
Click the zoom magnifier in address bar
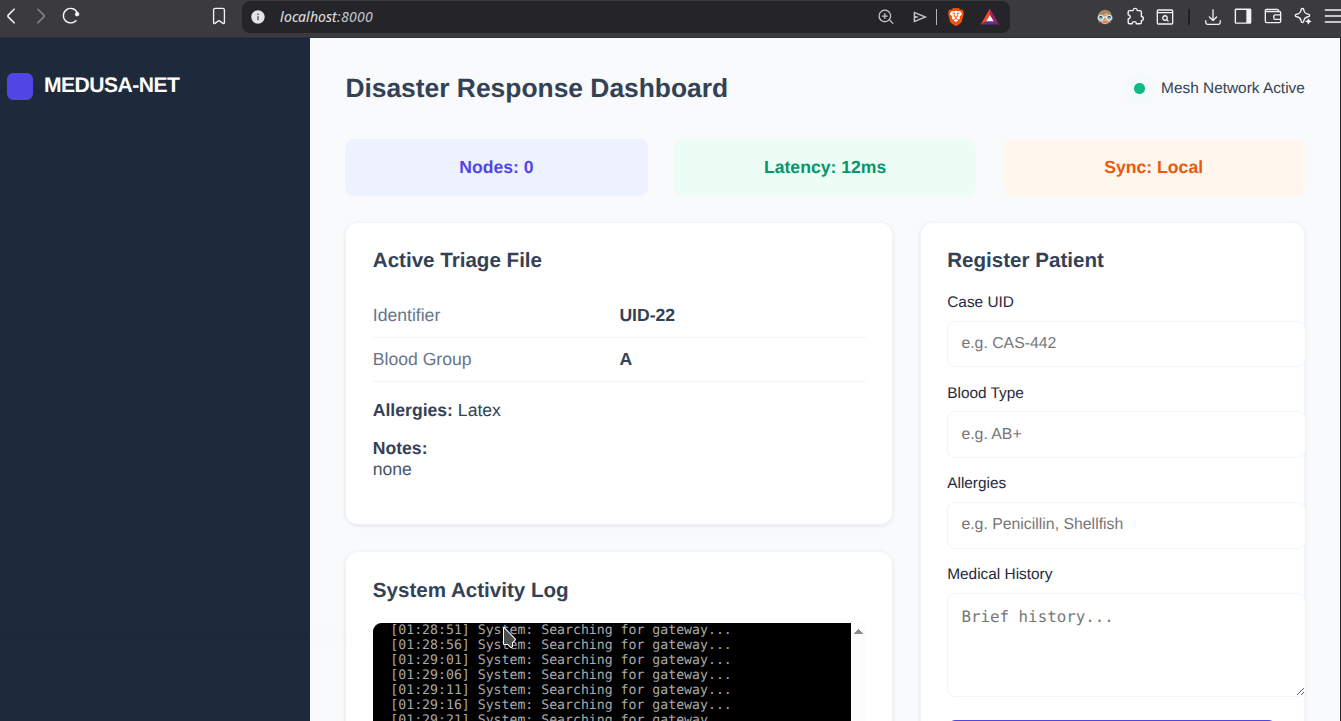pyautogui.click(x=885, y=16)
